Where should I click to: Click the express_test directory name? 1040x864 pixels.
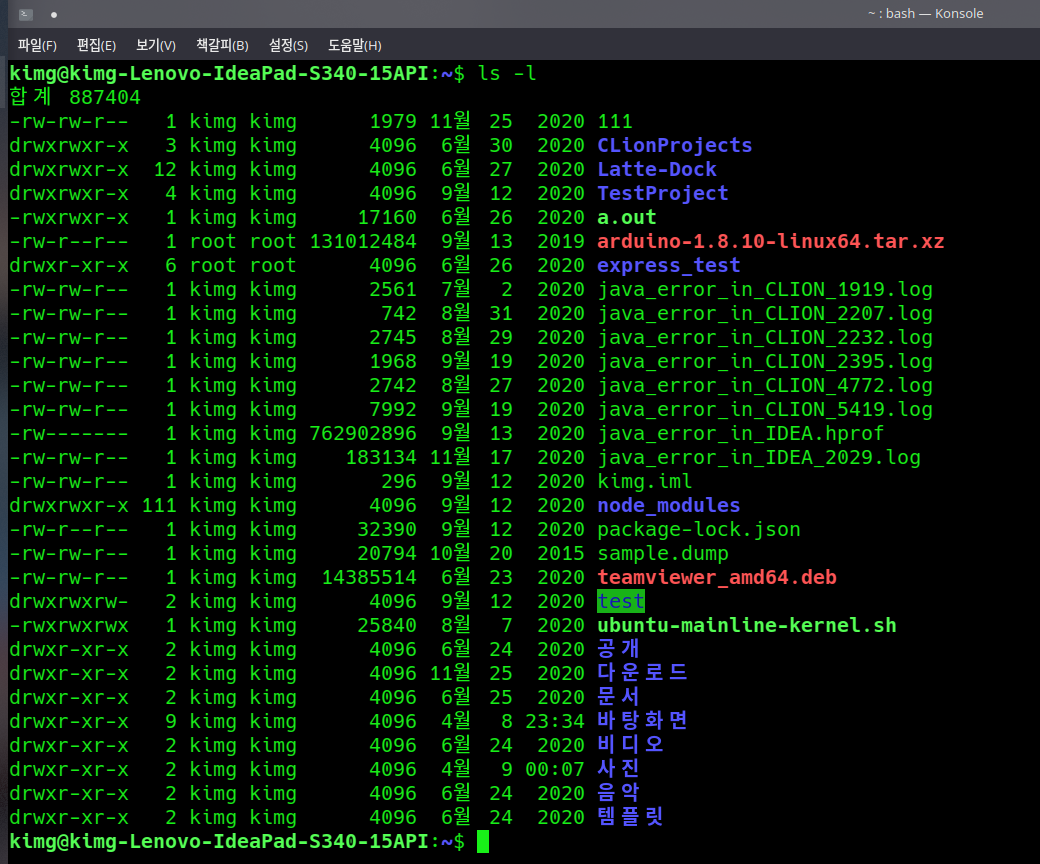coord(669,265)
